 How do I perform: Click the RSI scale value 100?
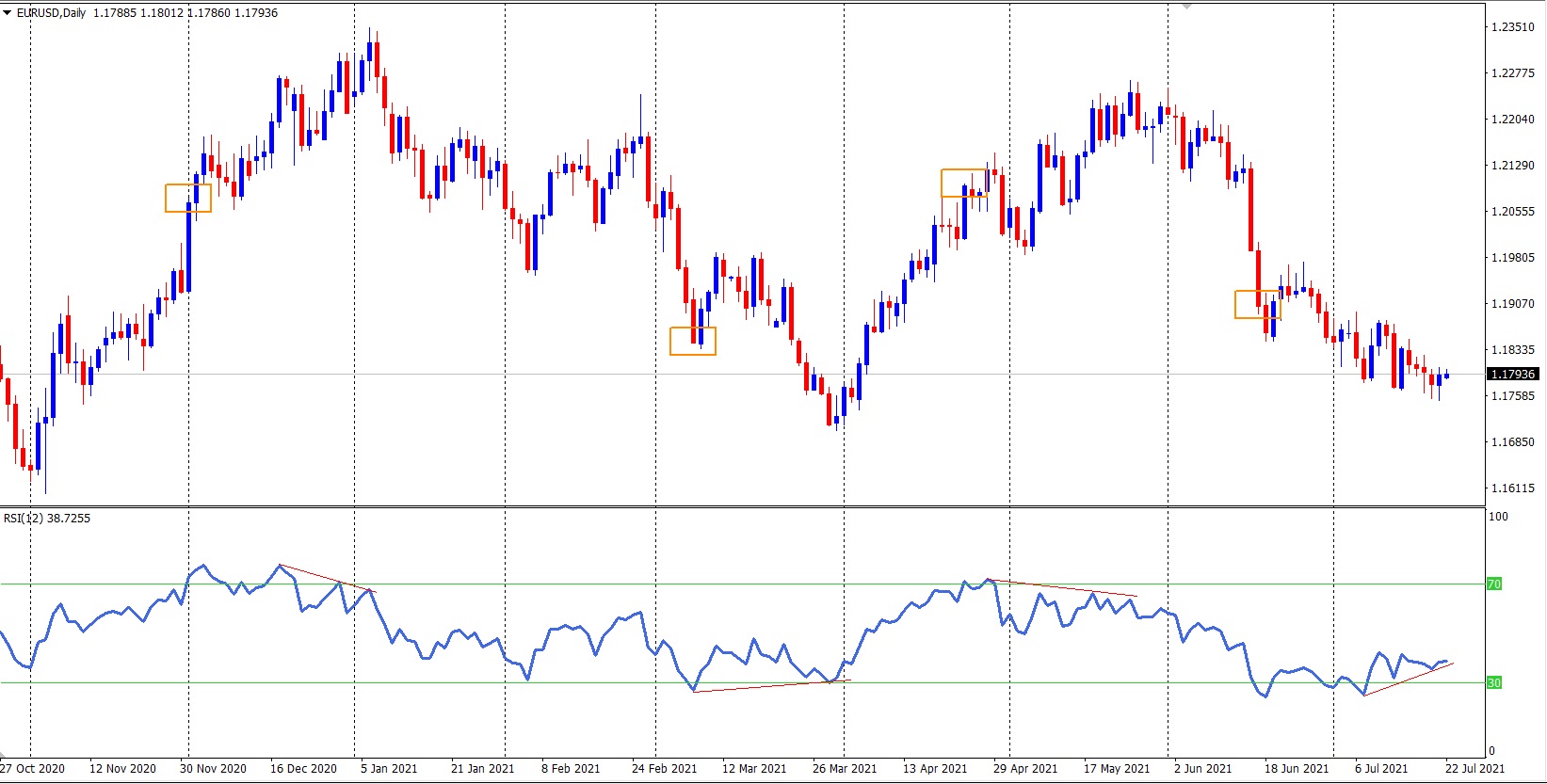tap(1498, 517)
